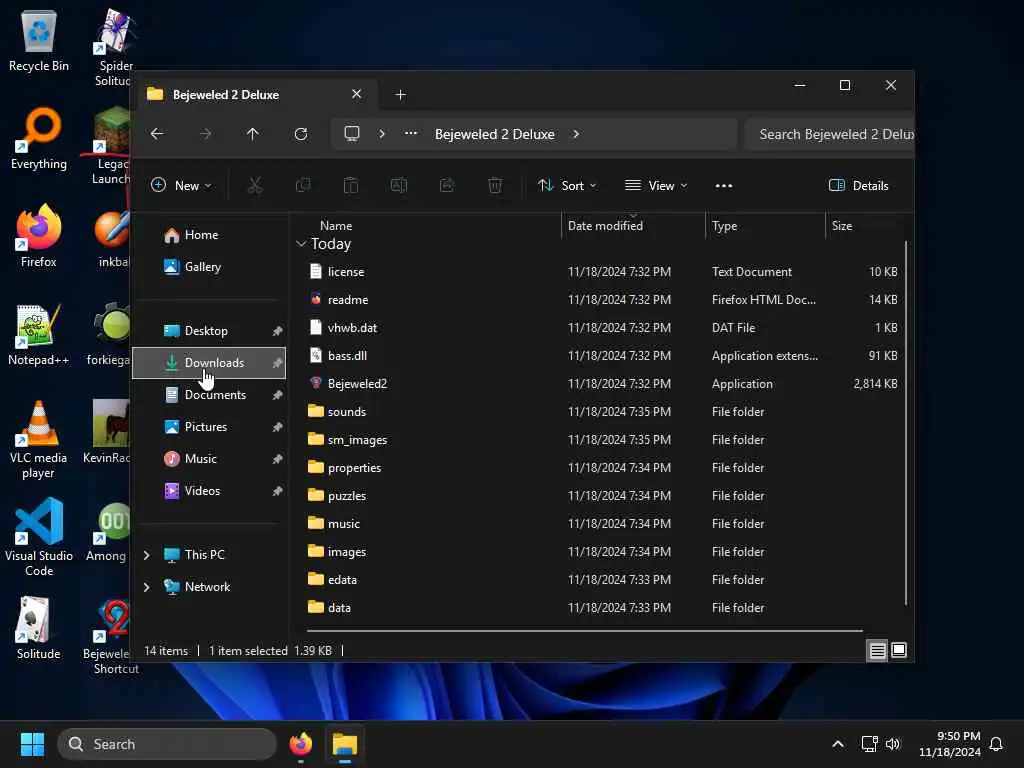Select the Recycle Bin desktop icon
The image size is (1024, 768).
coord(39,41)
